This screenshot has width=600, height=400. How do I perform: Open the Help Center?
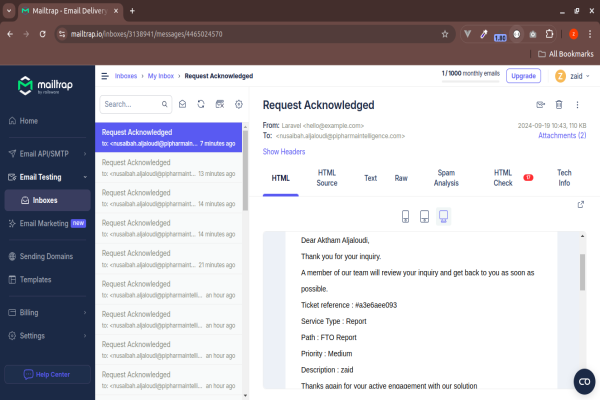tap(47, 374)
